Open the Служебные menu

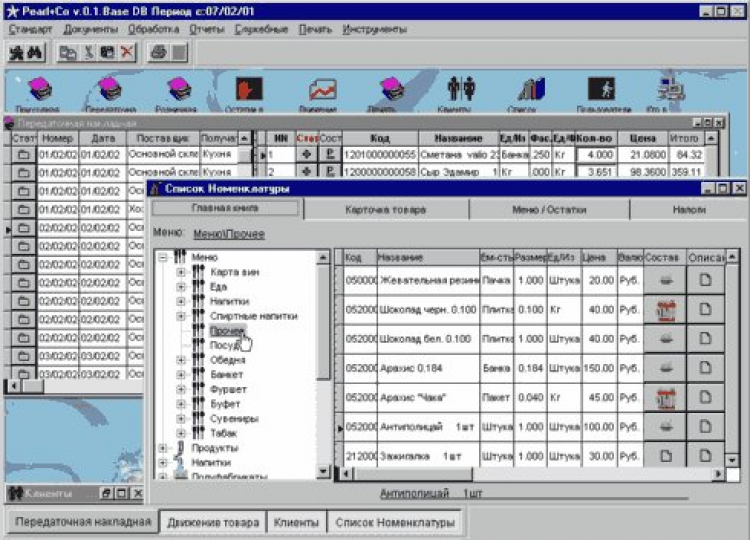pyautogui.click(x=264, y=29)
